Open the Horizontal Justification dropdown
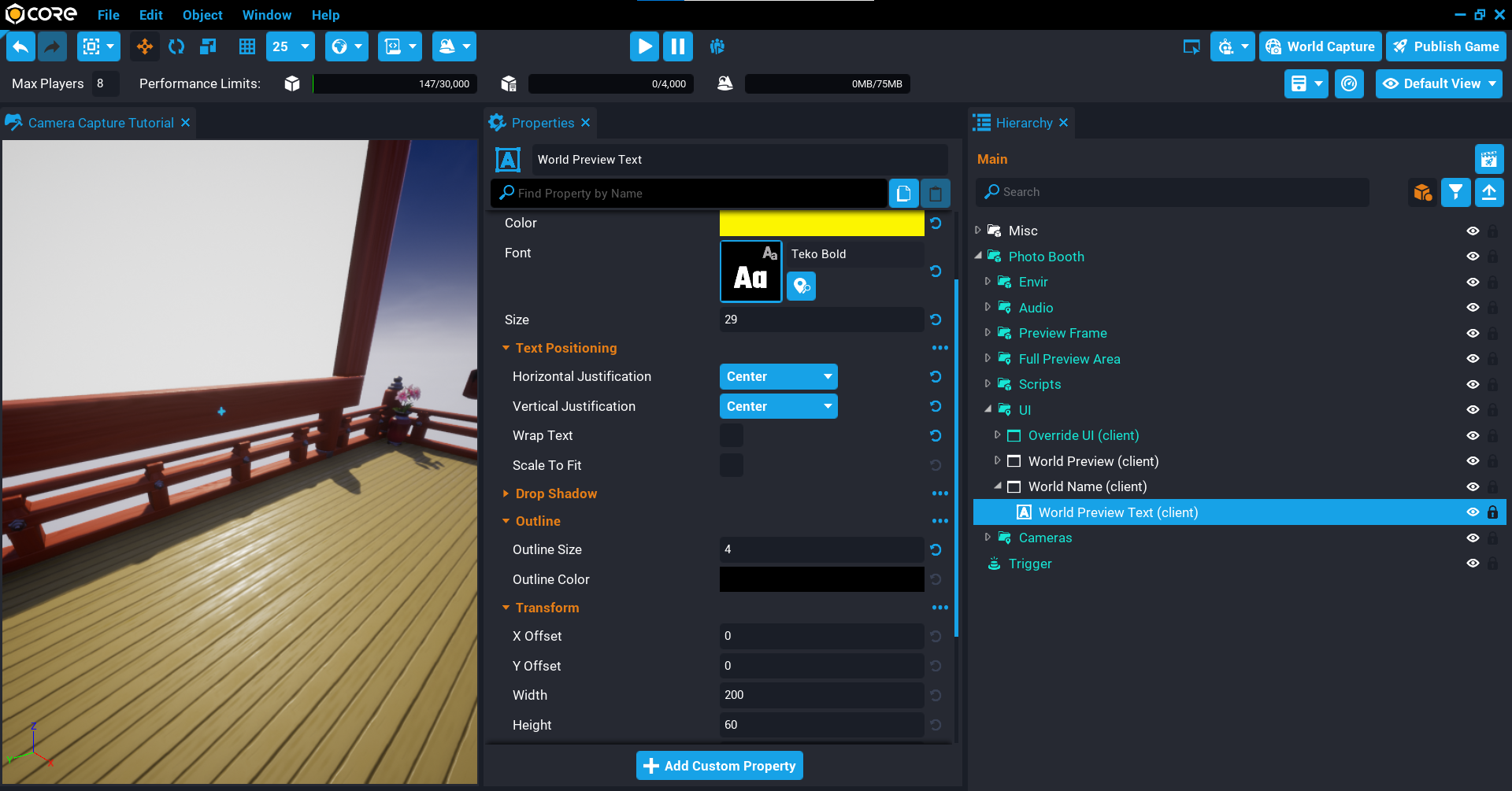 (778, 377)
